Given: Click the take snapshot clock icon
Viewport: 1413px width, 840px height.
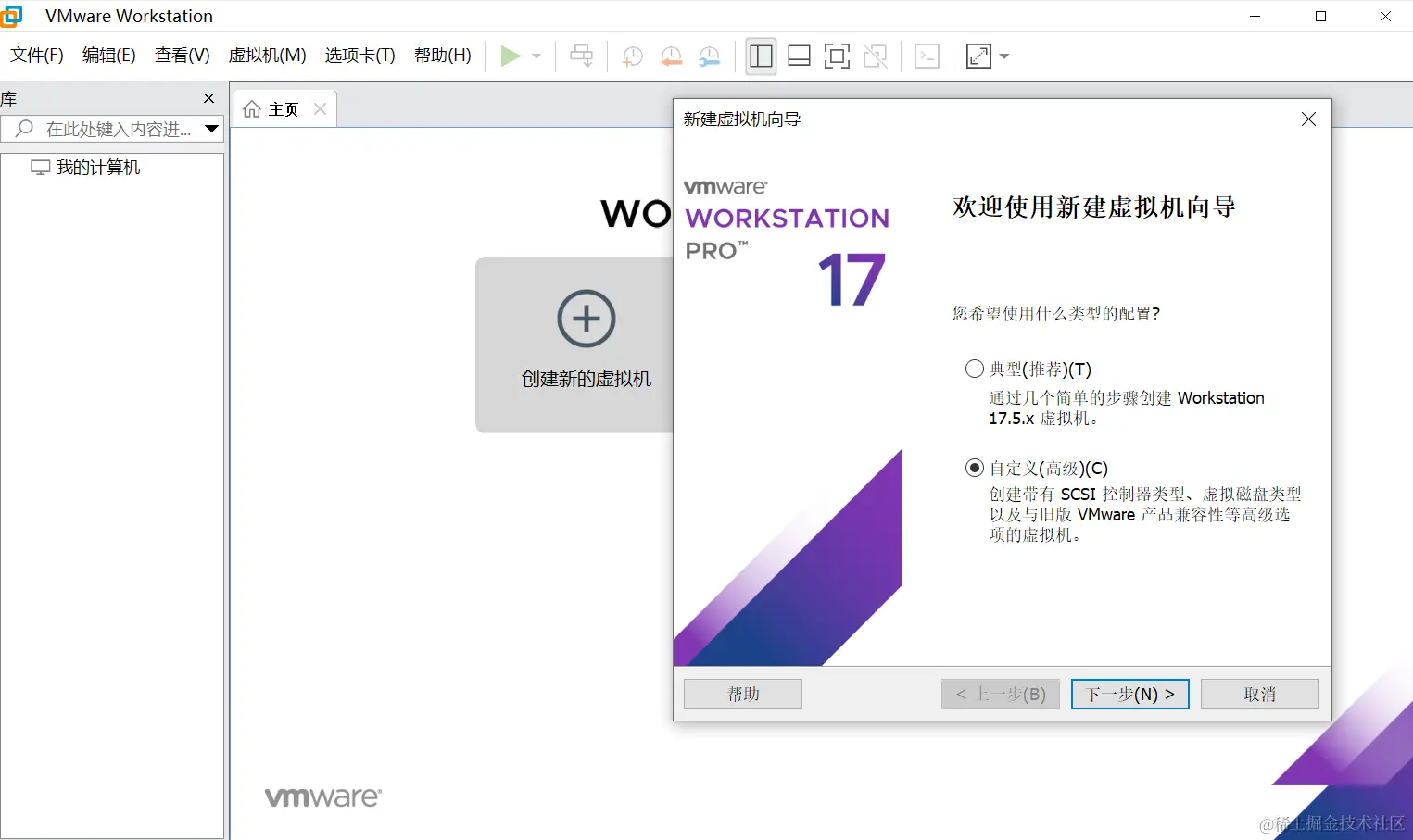Looking at the screenshot, I should (632, 56).
